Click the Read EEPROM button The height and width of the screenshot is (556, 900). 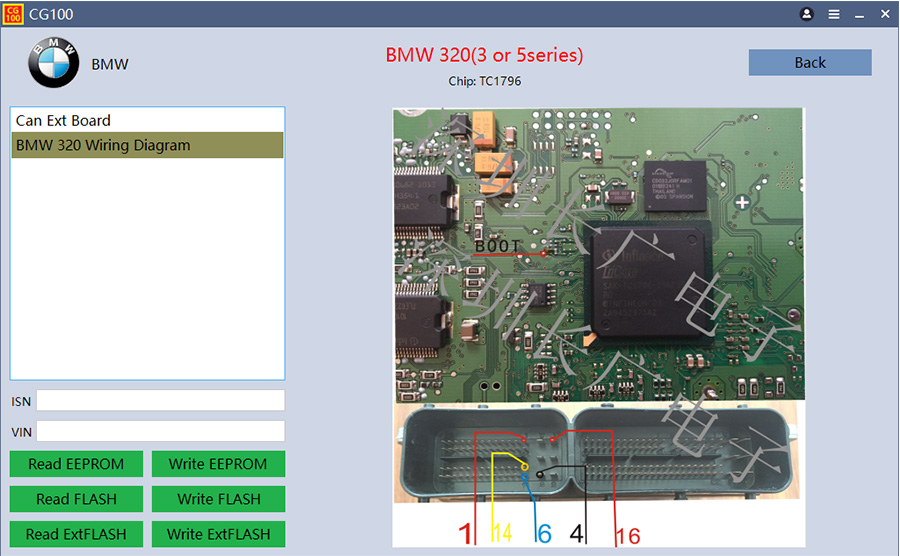pyautogui.click(x=76, y=464)
